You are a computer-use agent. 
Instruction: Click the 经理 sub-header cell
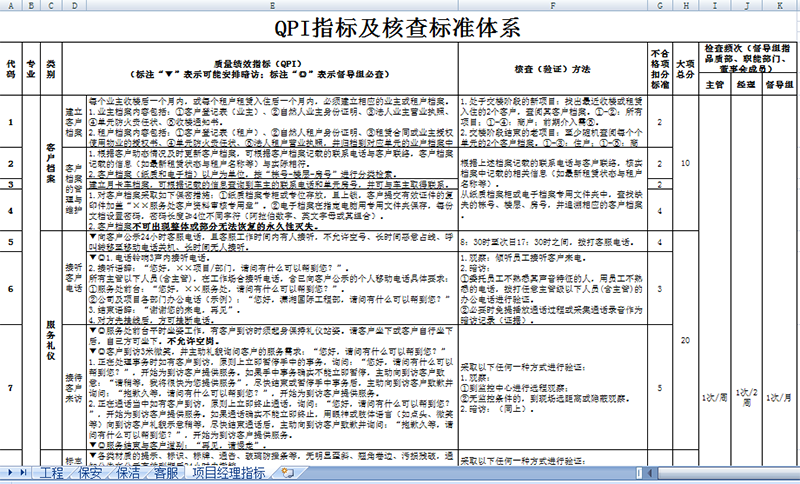[746, 85]
